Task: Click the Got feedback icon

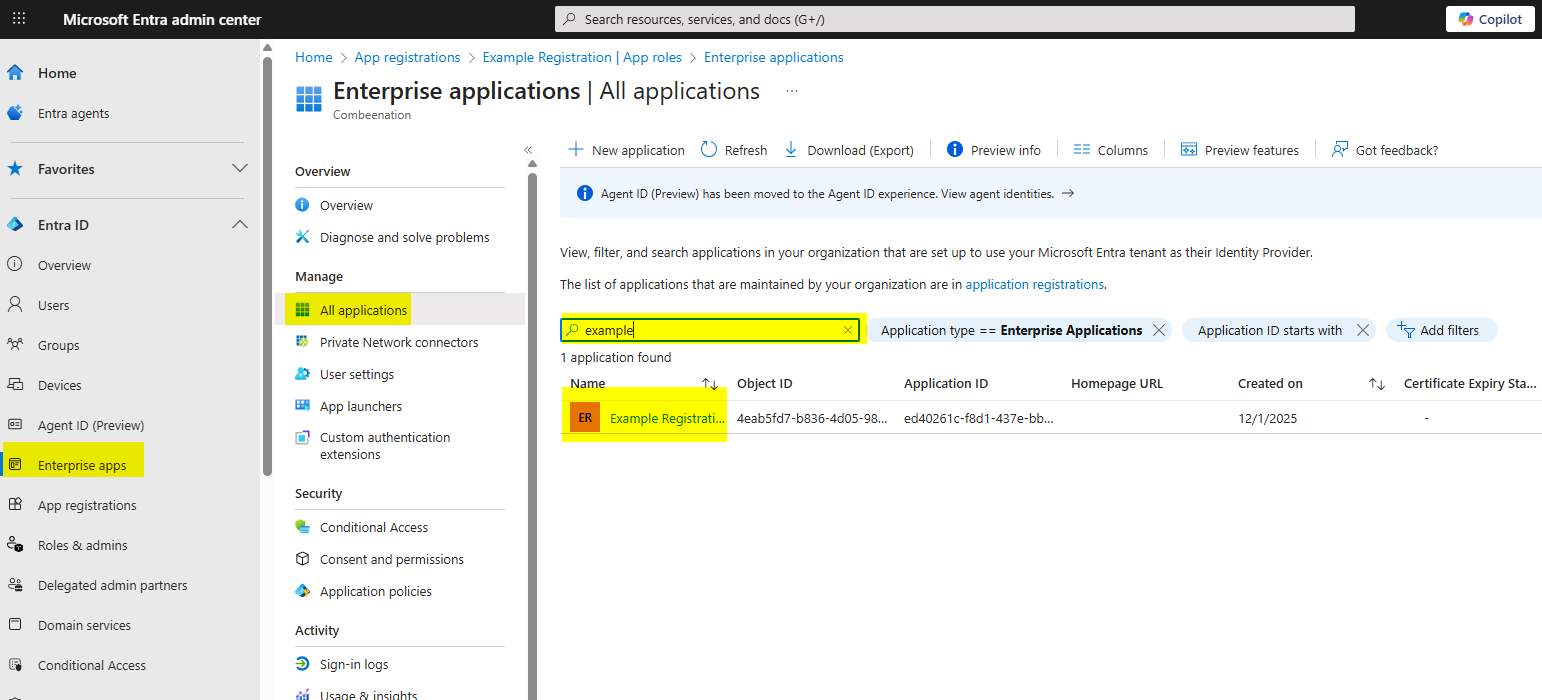Action: 1340,150
